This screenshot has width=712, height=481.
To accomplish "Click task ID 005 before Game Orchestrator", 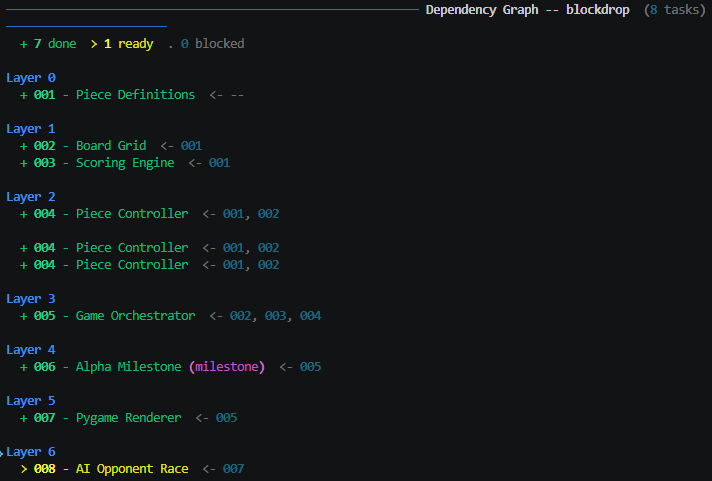I will (x=44, y=316).
